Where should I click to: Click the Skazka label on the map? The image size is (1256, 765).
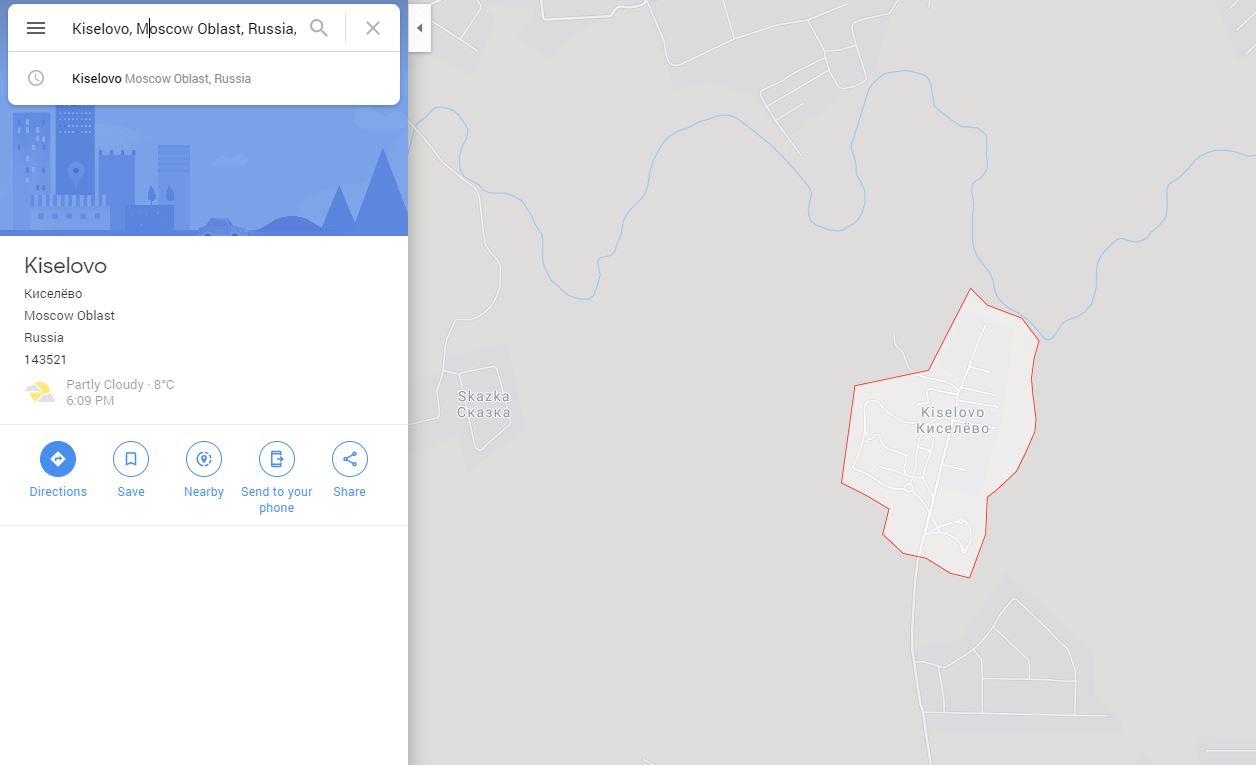[484, 404]
